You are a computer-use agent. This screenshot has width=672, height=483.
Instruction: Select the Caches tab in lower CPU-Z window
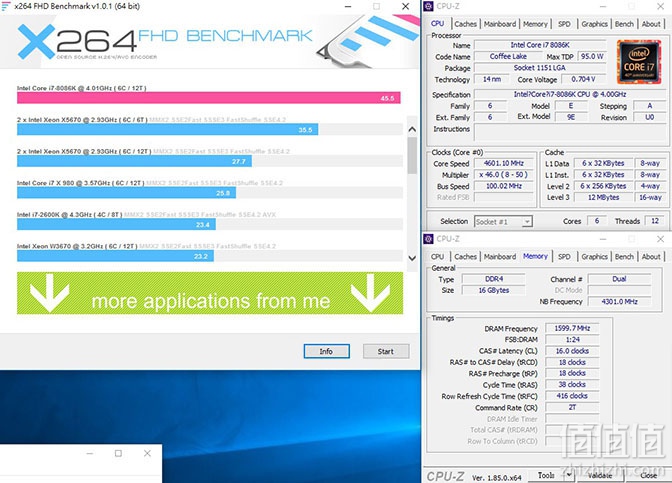tap(465, 257)
